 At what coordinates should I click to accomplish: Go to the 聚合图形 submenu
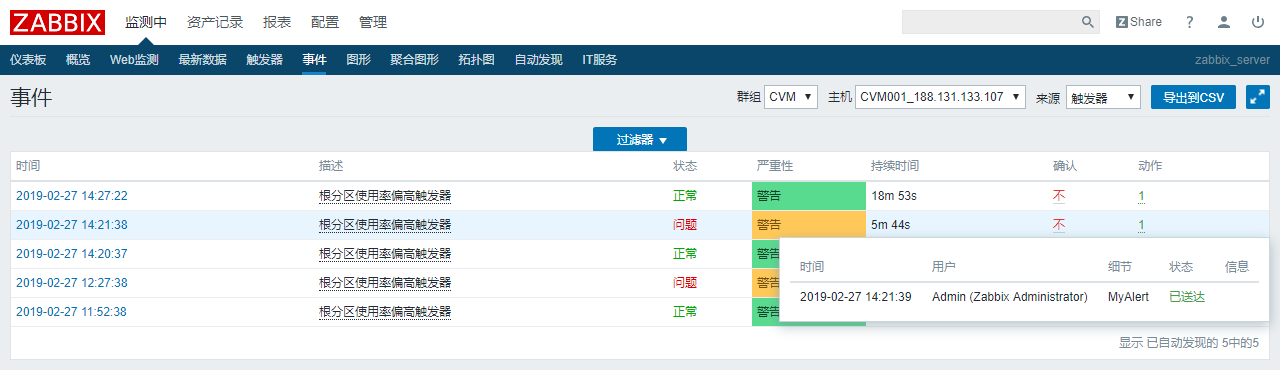click(414, 60)
